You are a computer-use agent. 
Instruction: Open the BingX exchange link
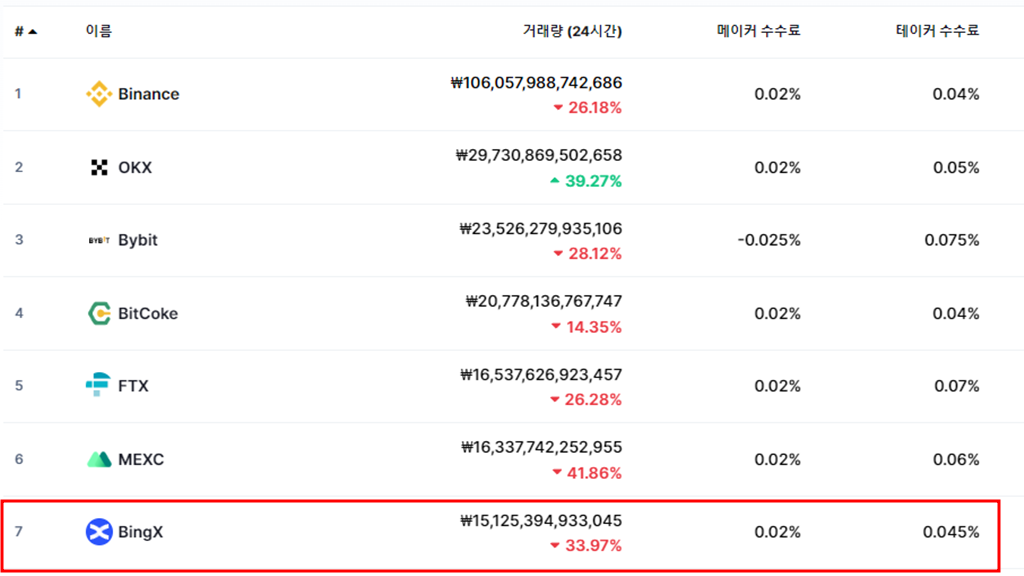(140, 532)
